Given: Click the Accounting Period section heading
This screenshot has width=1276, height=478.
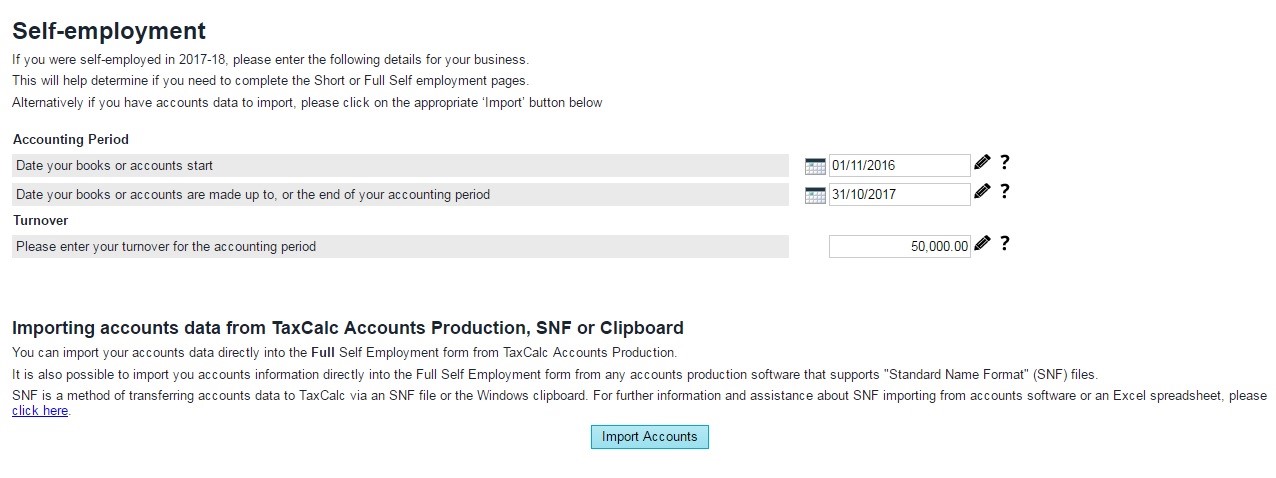Looking at the screenshot, I should 71,140.
